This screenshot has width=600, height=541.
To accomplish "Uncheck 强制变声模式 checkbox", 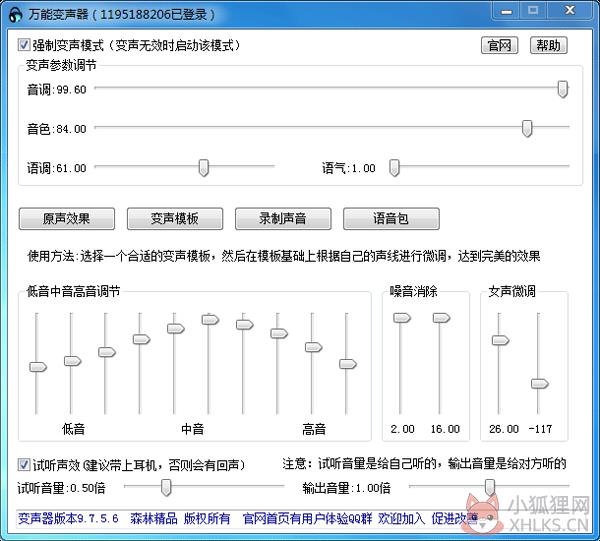I will (x=24, y=45).
